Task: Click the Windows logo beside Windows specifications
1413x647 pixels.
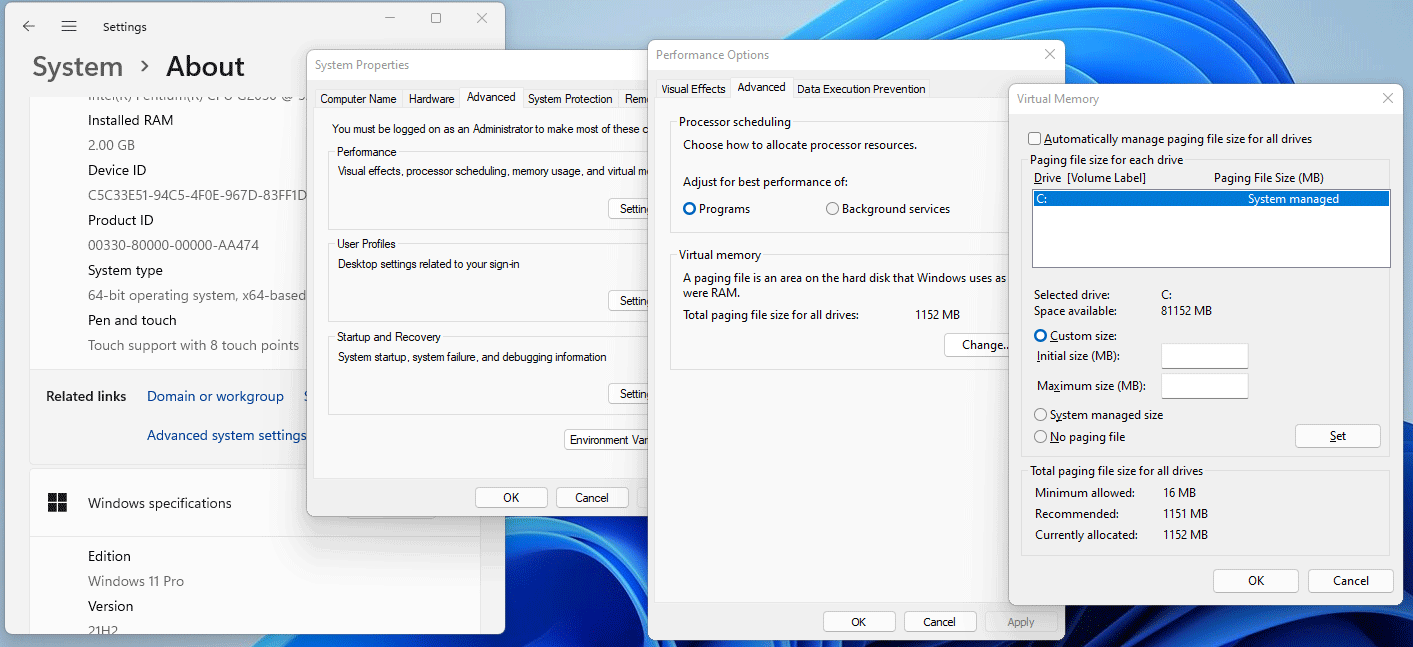Action: point(58,503)
